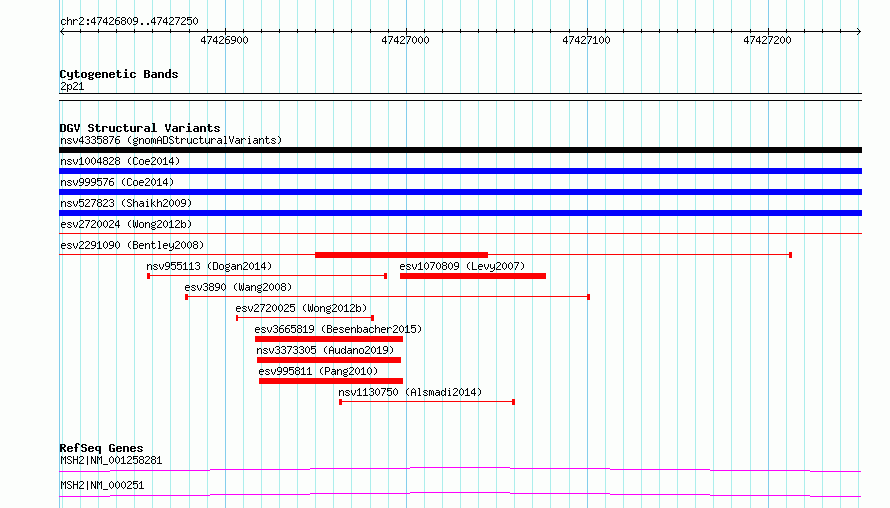Click the right arrowhead of the ruler
The width and height of the screenshot is (890, 508).
click(x=859, y=31)
